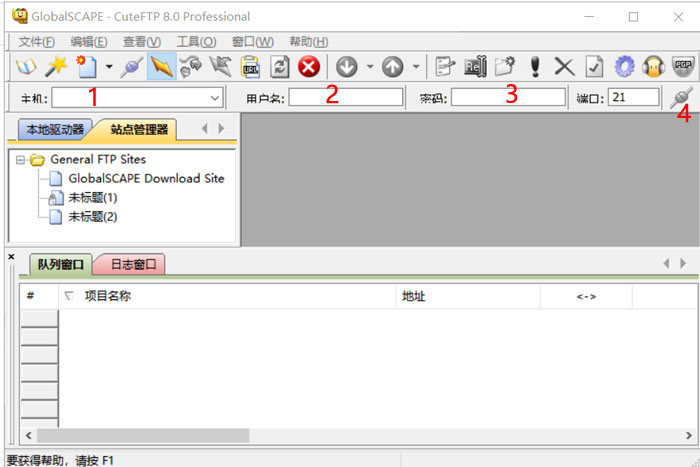Screen dimensions: 700x467
Task: Click the Properties checkmark page icon
Action: [x=594, y=67]
